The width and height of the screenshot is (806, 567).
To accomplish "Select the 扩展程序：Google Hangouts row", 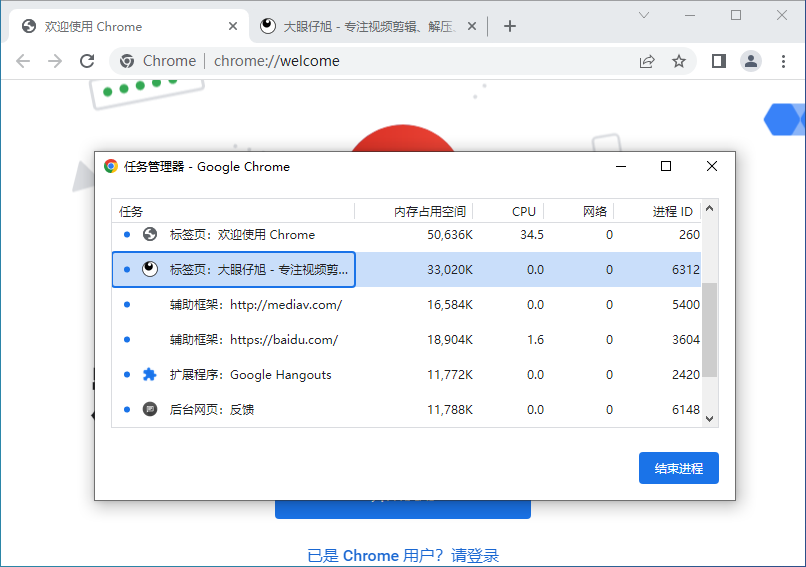I will tap(406, 375).
